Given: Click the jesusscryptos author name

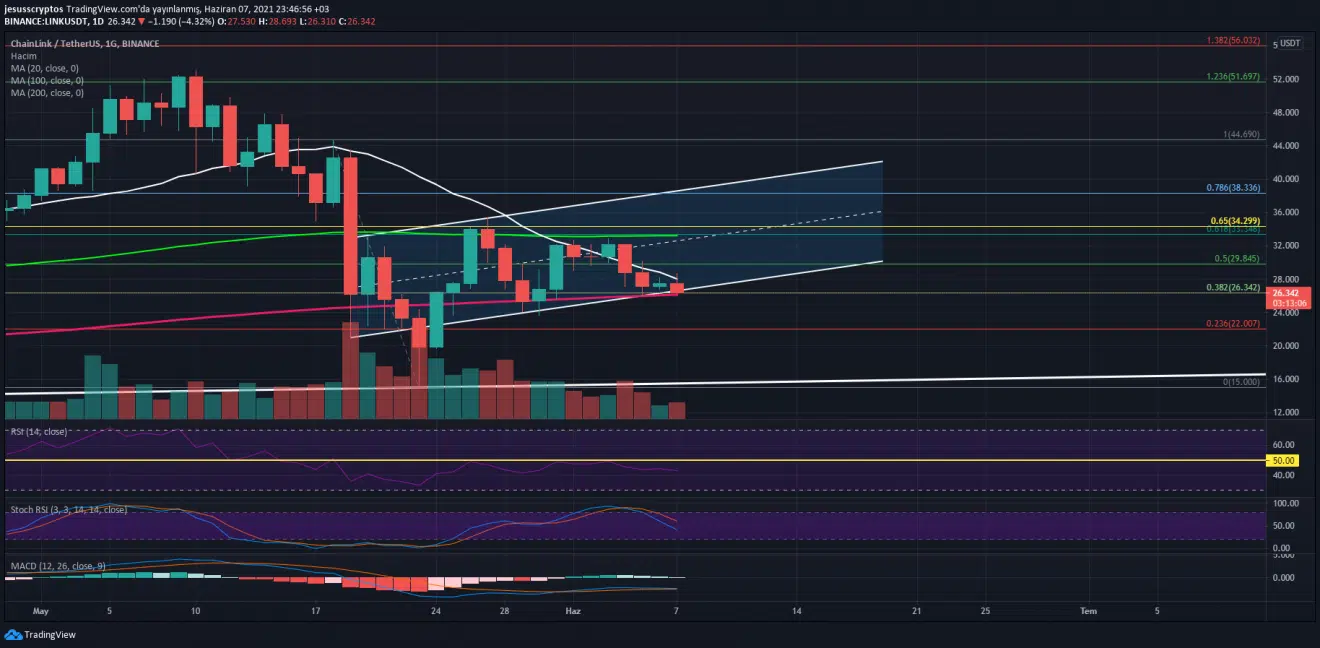Looking at the screenshot, I should 38,6.
